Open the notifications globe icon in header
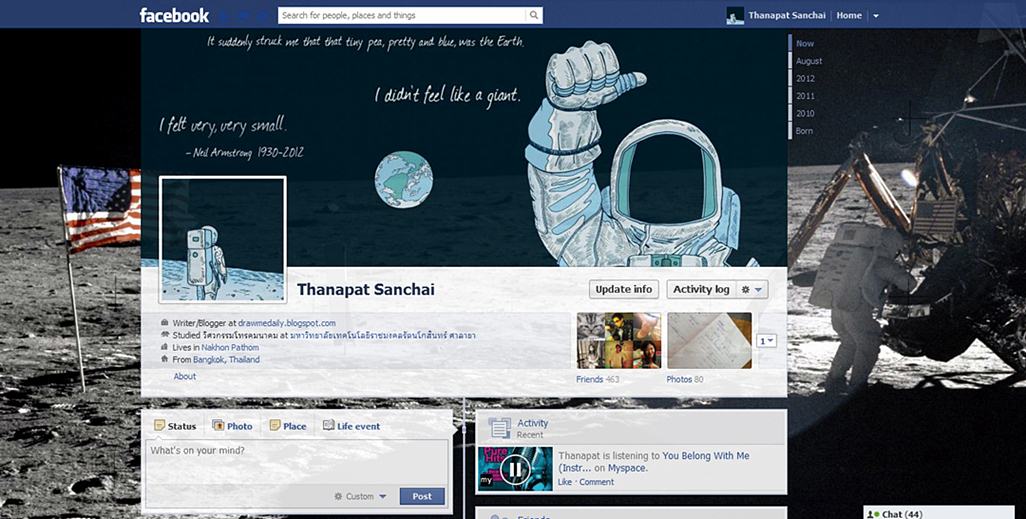Screen dimensions: 1026x519 263,15
